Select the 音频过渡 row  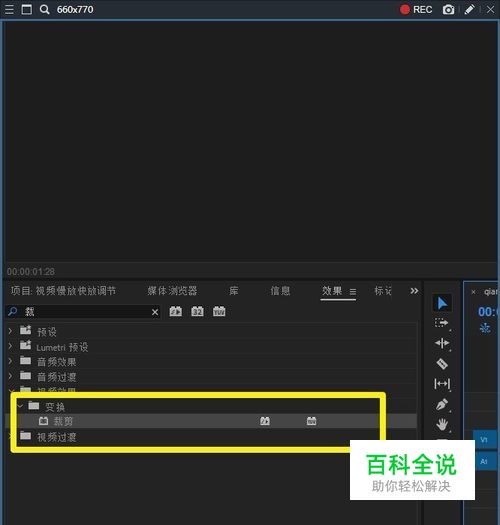coord(212,377)
